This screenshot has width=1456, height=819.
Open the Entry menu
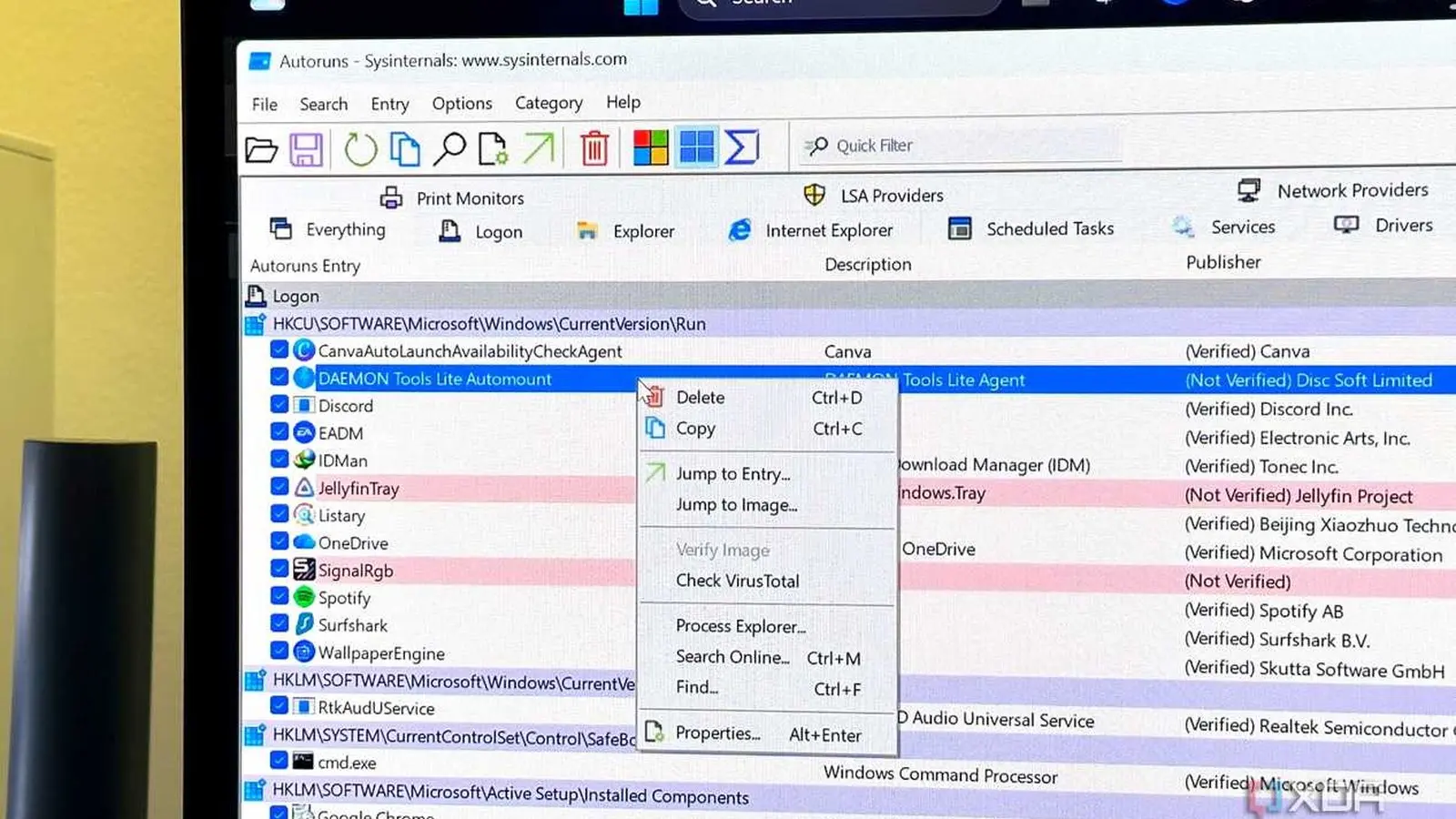coord(389,104)
